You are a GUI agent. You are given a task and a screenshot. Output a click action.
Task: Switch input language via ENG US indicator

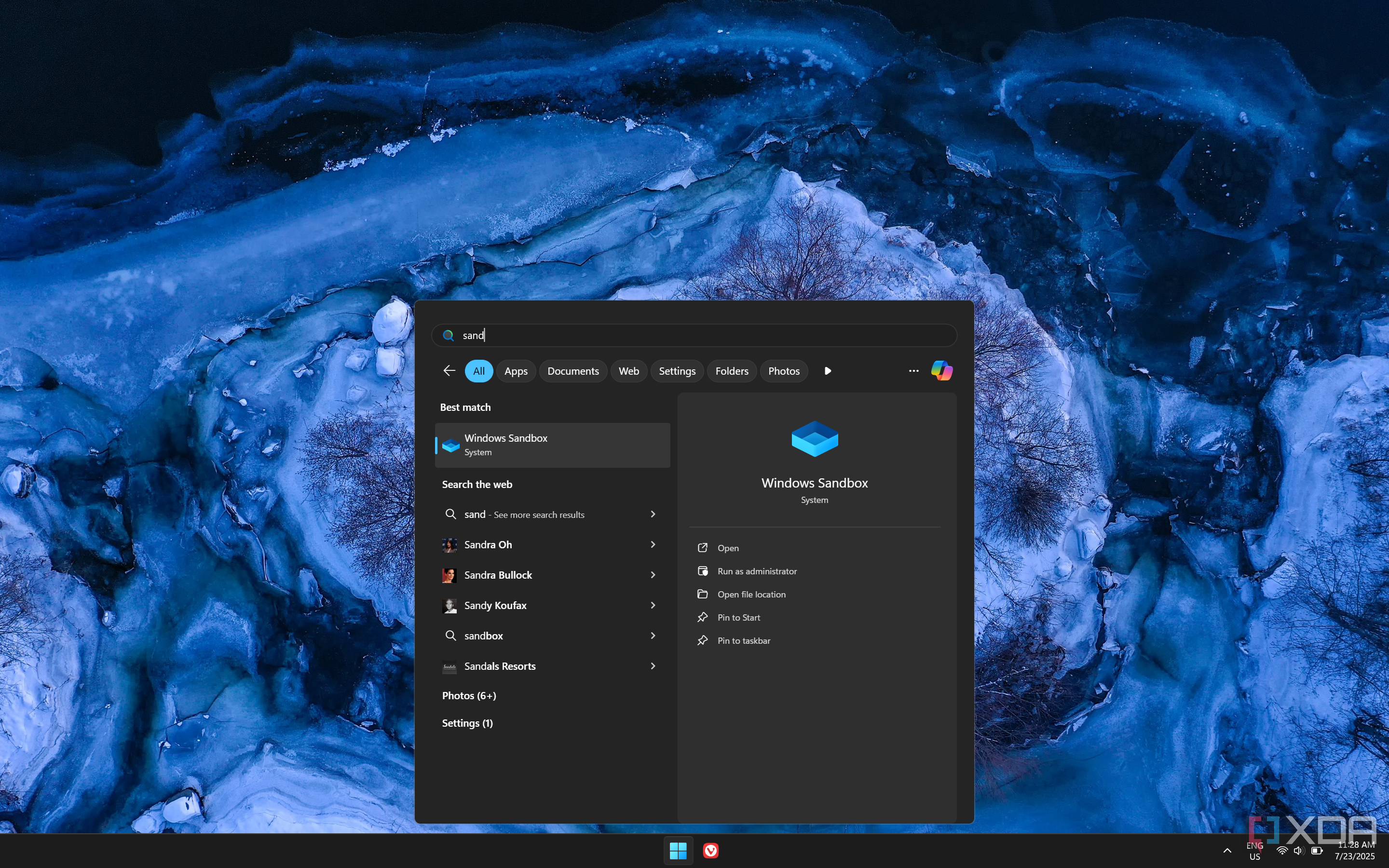(1254, 851)
